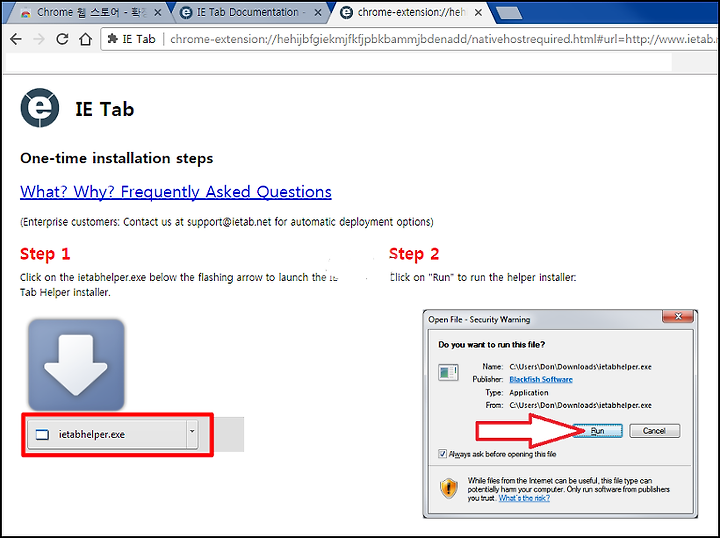Click the 'Application' type value in dialog

click(x=529, y=392)
